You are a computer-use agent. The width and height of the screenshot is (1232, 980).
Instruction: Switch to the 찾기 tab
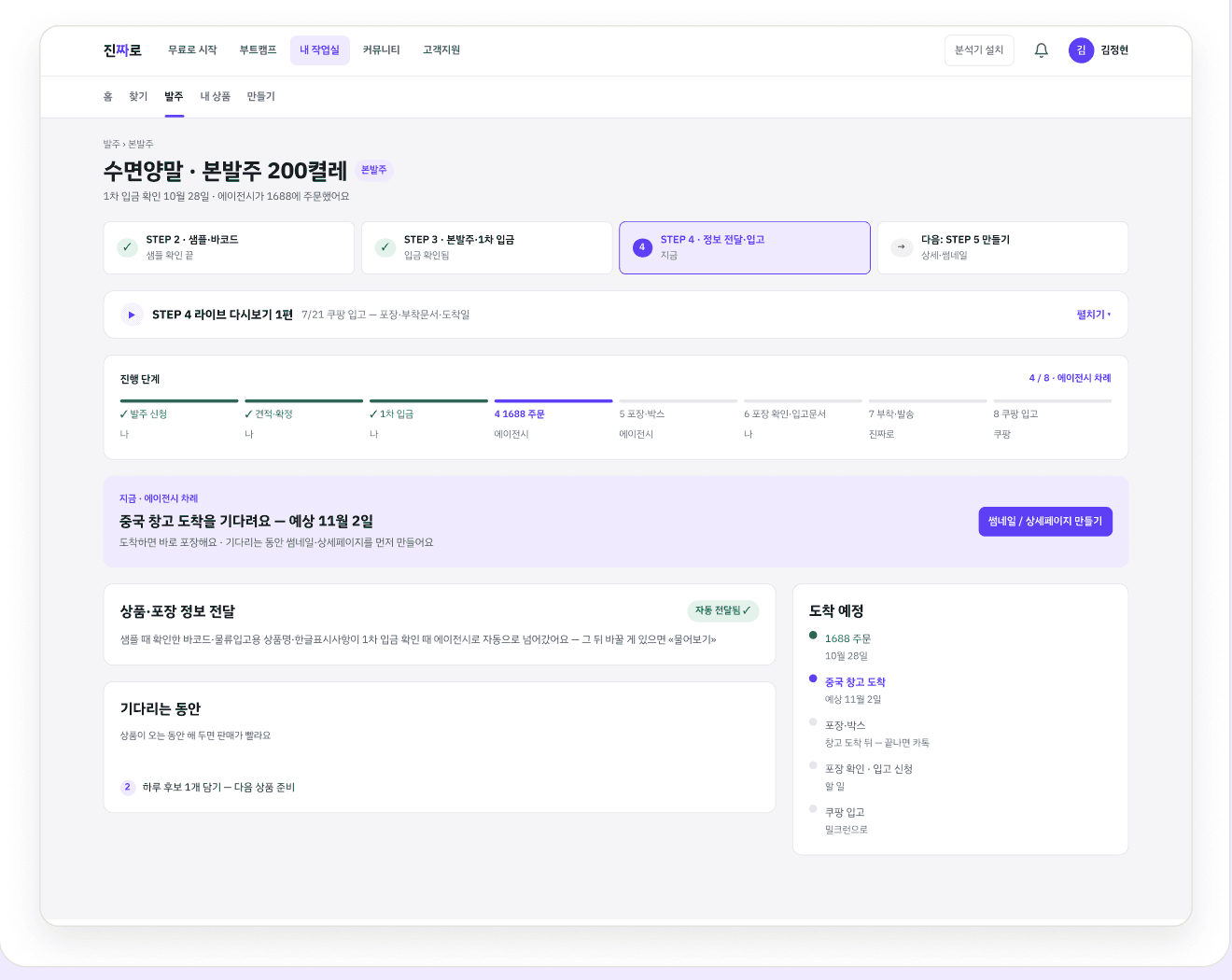point(138,96)
